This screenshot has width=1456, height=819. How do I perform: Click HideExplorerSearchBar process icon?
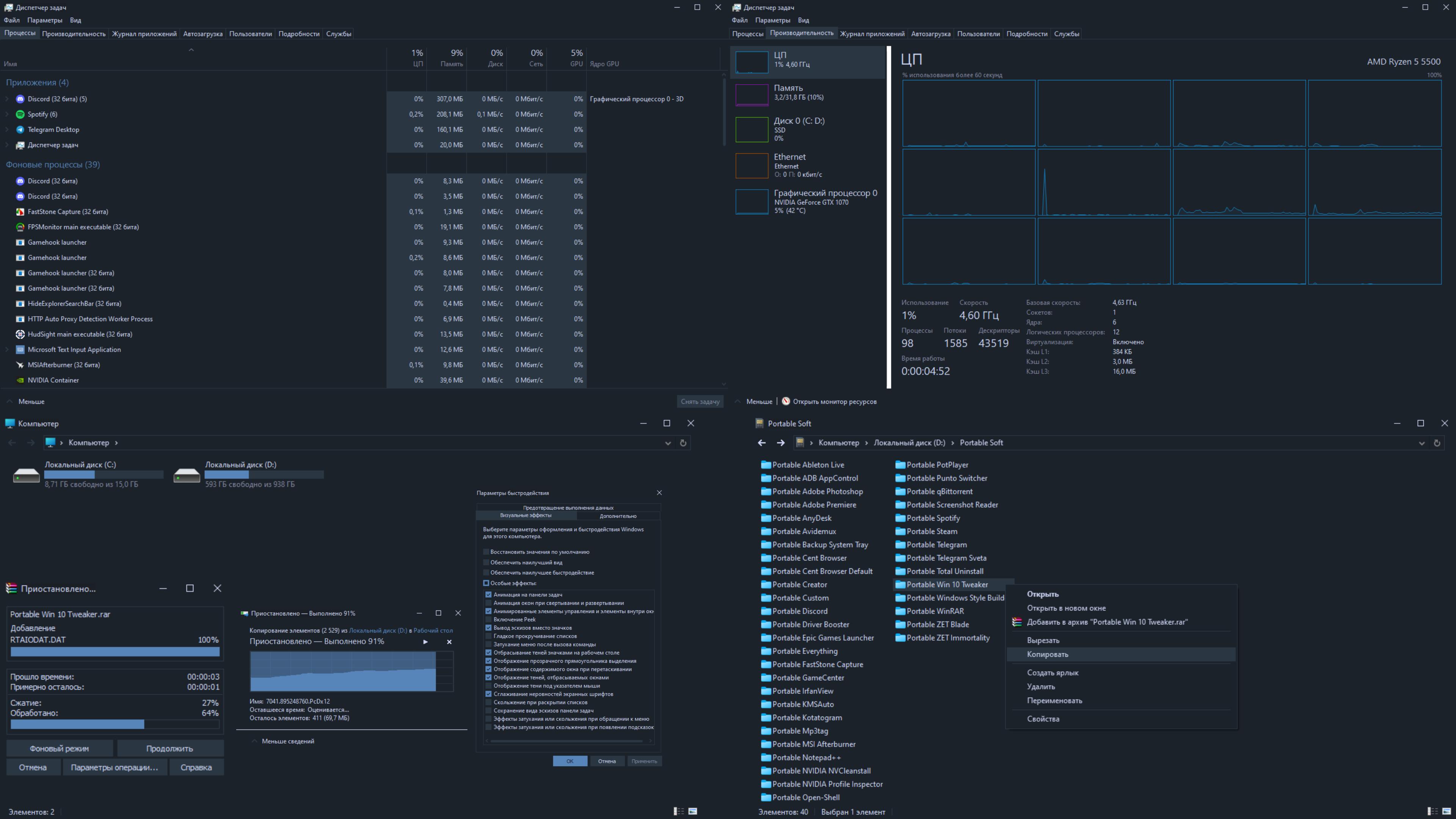20,303
